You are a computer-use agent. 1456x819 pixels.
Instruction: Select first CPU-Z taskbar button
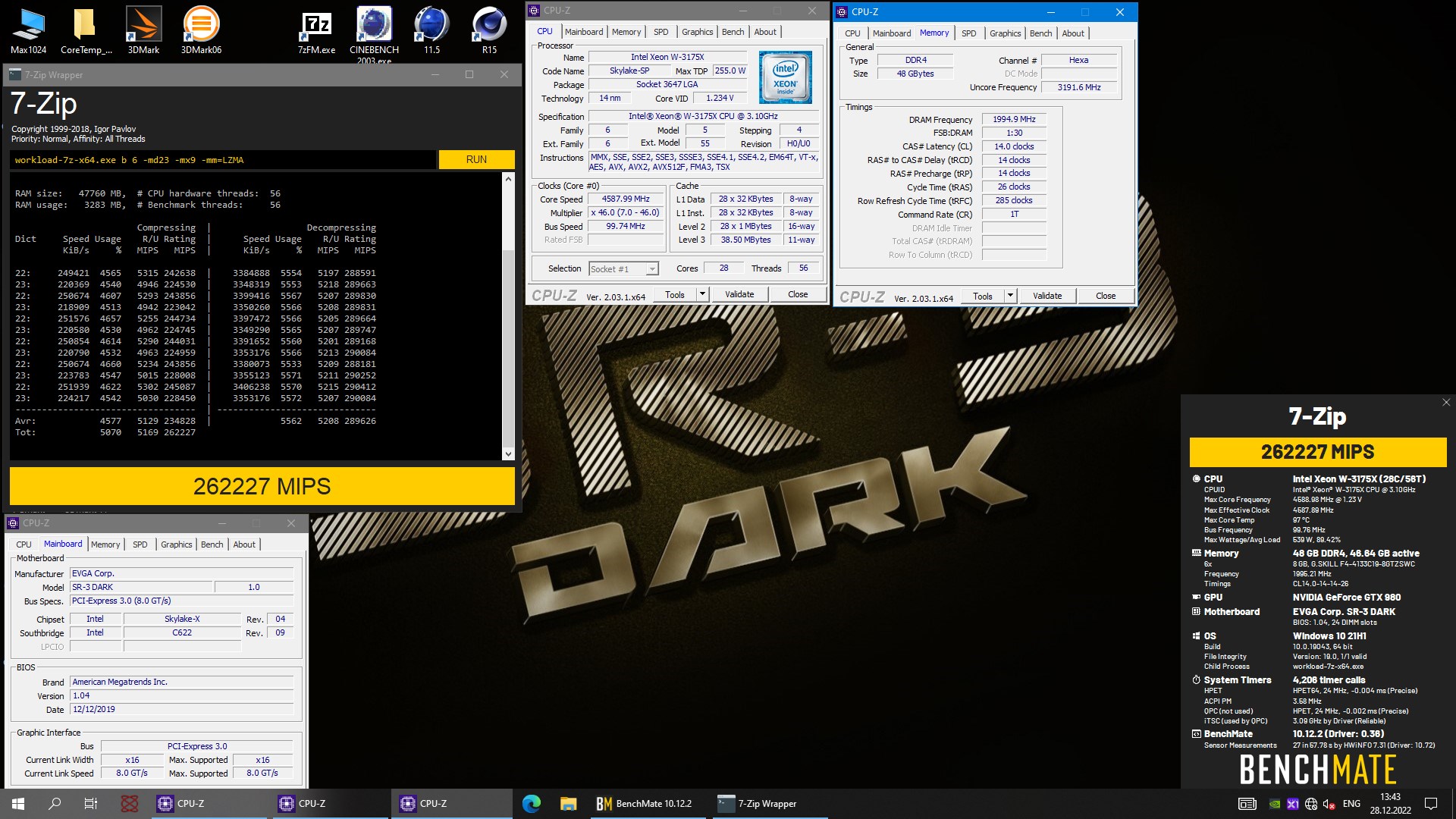209,804
